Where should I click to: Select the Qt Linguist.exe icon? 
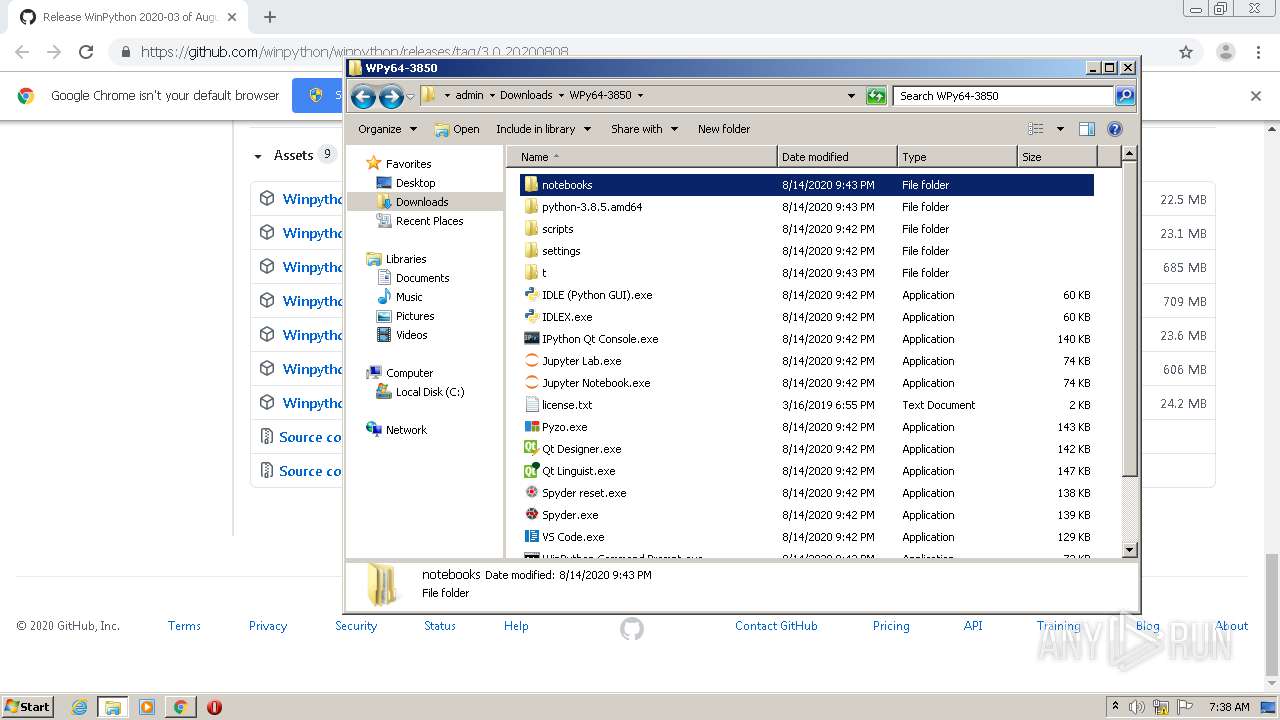pos(532,471)
